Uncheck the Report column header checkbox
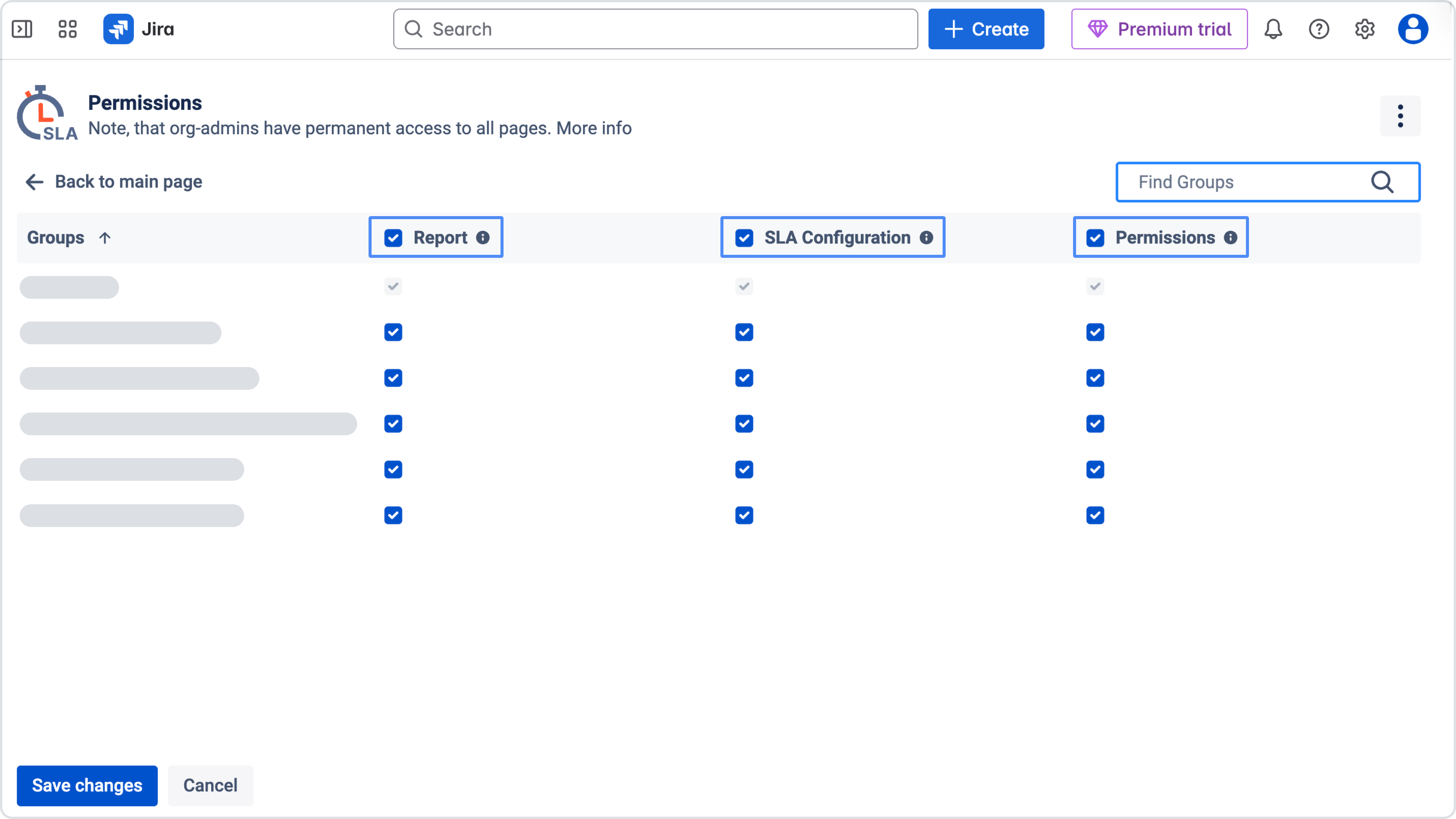The height and width of the screenshot is (819, 1456). (393, 237)
